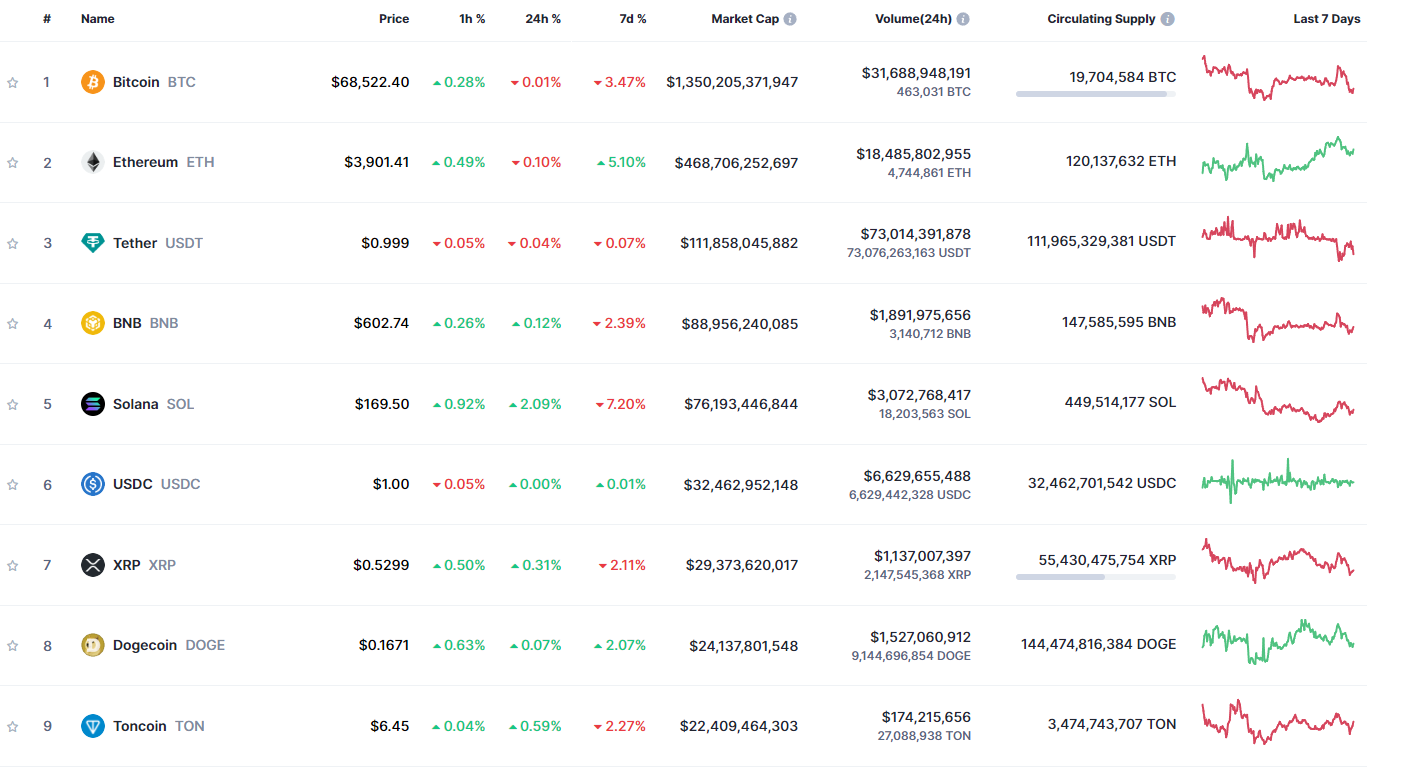Sort by 7d % column header
Viewport: 1424px width, 771px height.
(x=632, y=19)
